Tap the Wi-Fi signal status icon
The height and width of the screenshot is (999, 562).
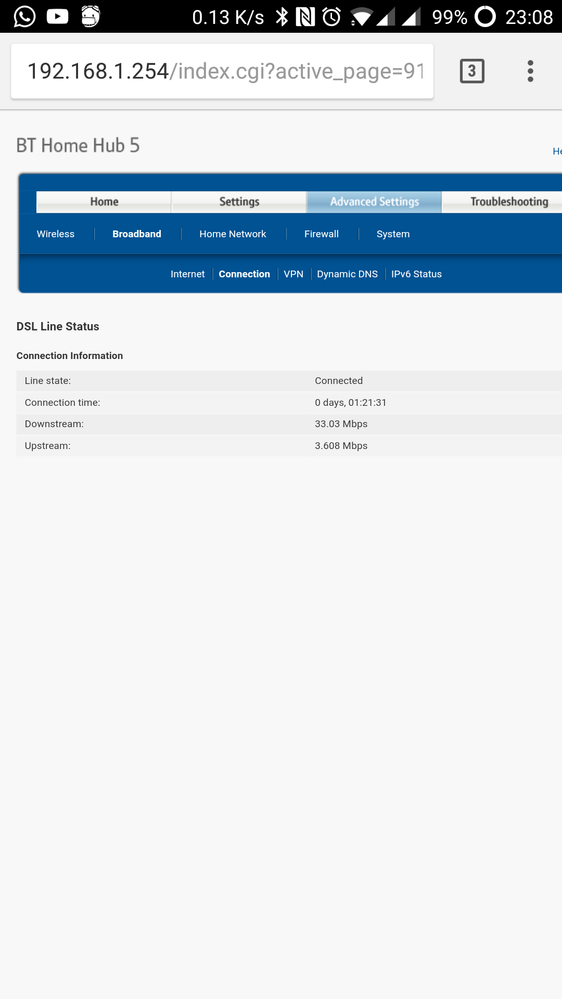(x=361, y=17)
